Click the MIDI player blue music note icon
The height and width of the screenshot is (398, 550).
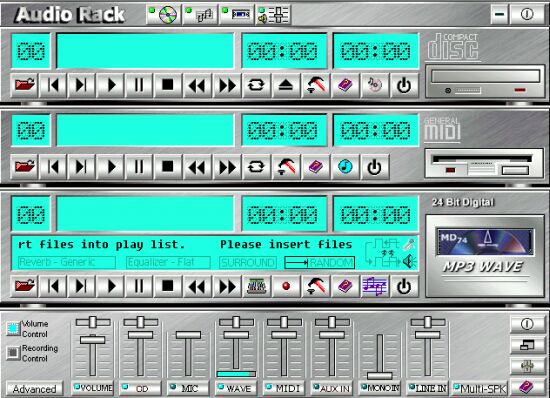345,167
